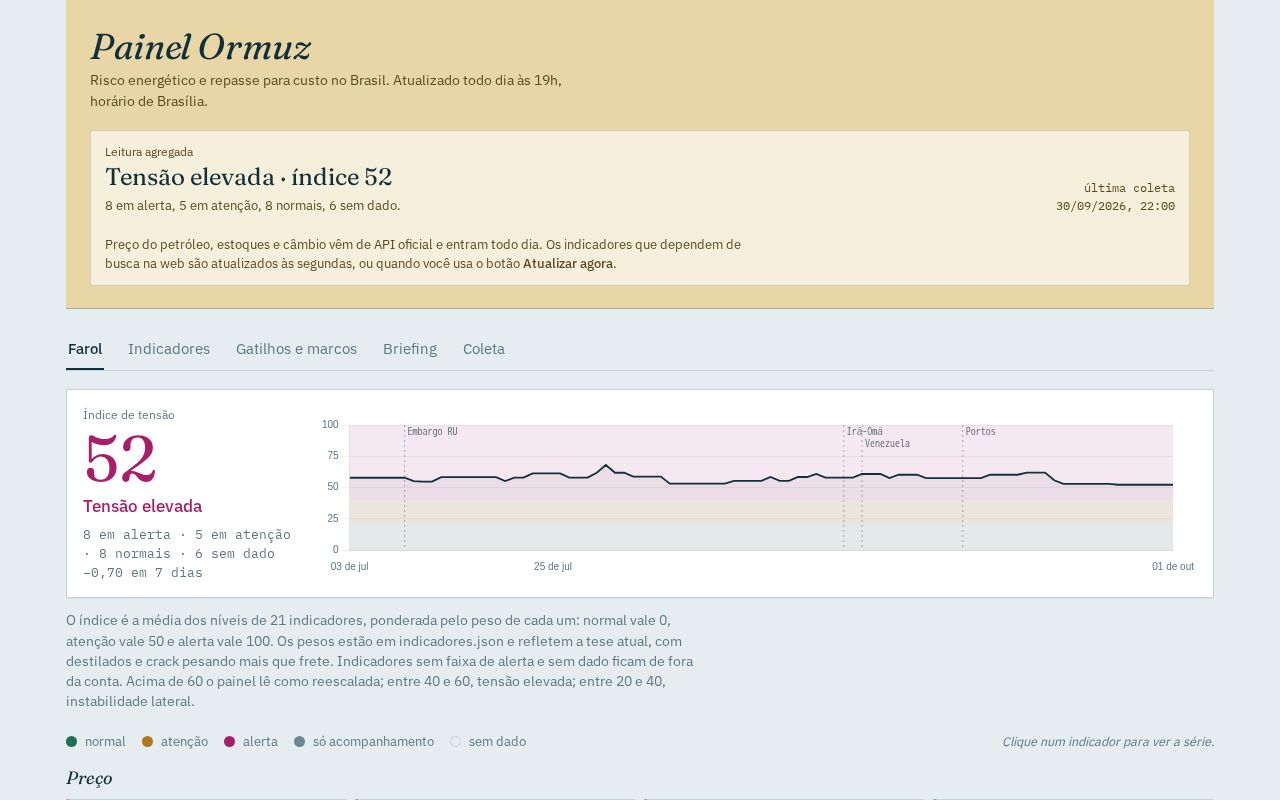Click the magenta alerta legend dot
1280x800 pixels.
point(230,741)
